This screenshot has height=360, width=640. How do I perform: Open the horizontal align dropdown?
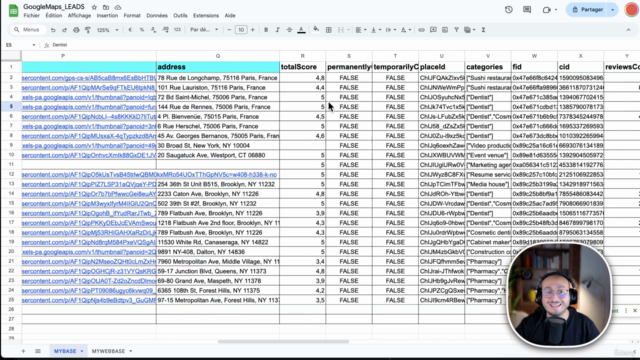(x=360, y=30)
